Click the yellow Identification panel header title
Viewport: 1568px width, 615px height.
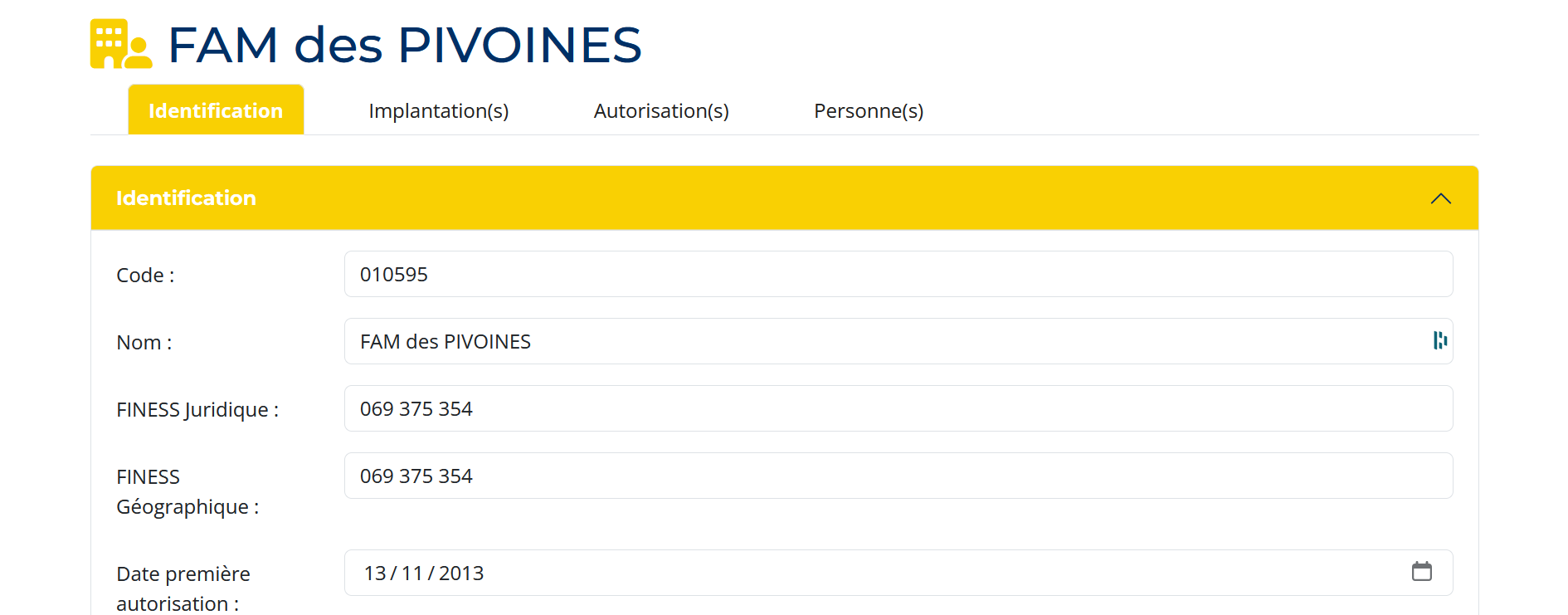point(186,198)
